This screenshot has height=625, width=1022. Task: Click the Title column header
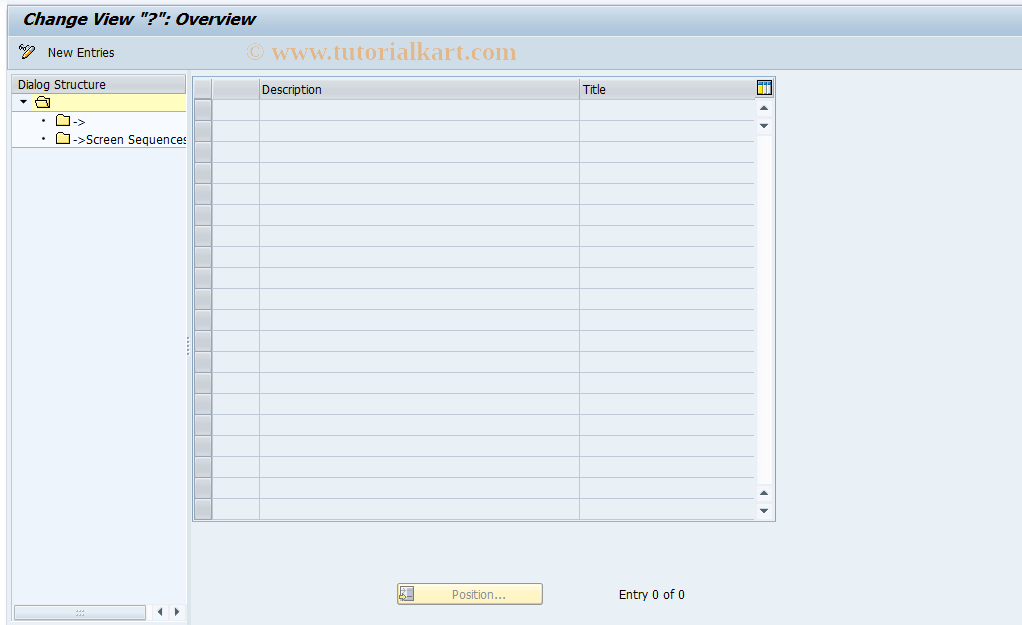(x=667, y=89)
